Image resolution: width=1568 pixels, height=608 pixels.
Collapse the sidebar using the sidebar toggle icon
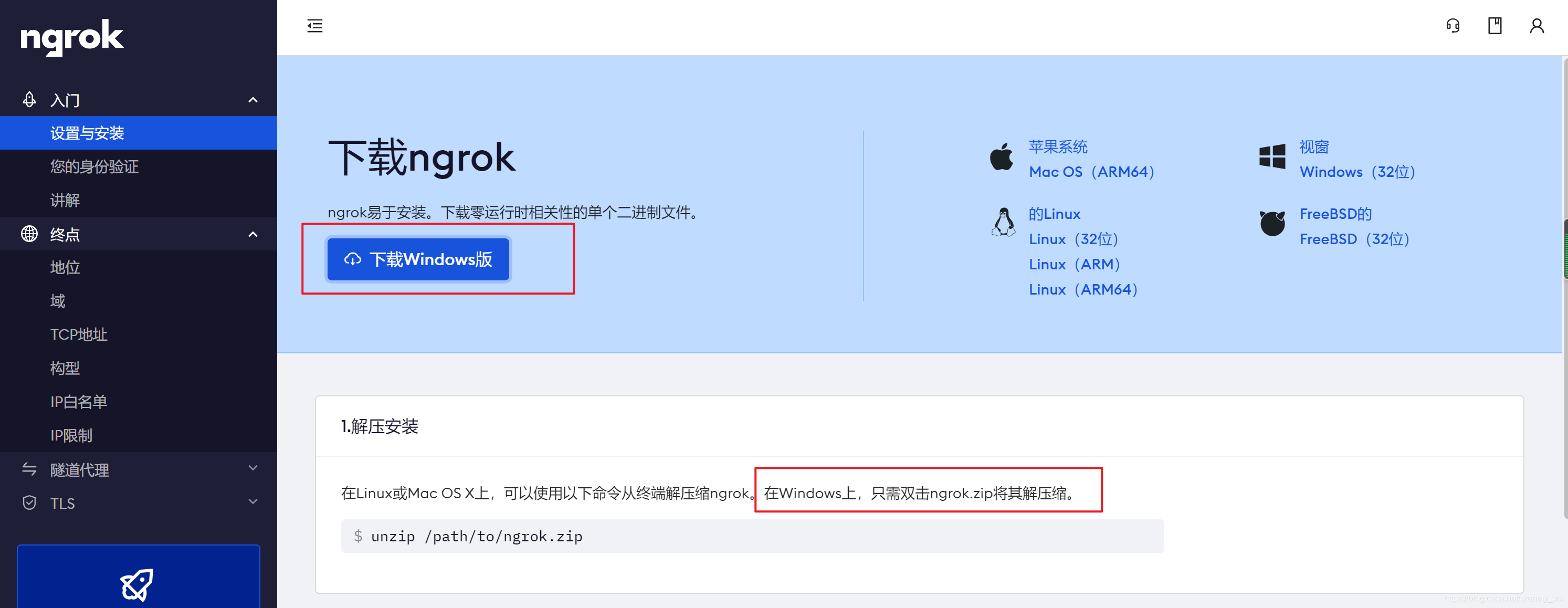314,26
